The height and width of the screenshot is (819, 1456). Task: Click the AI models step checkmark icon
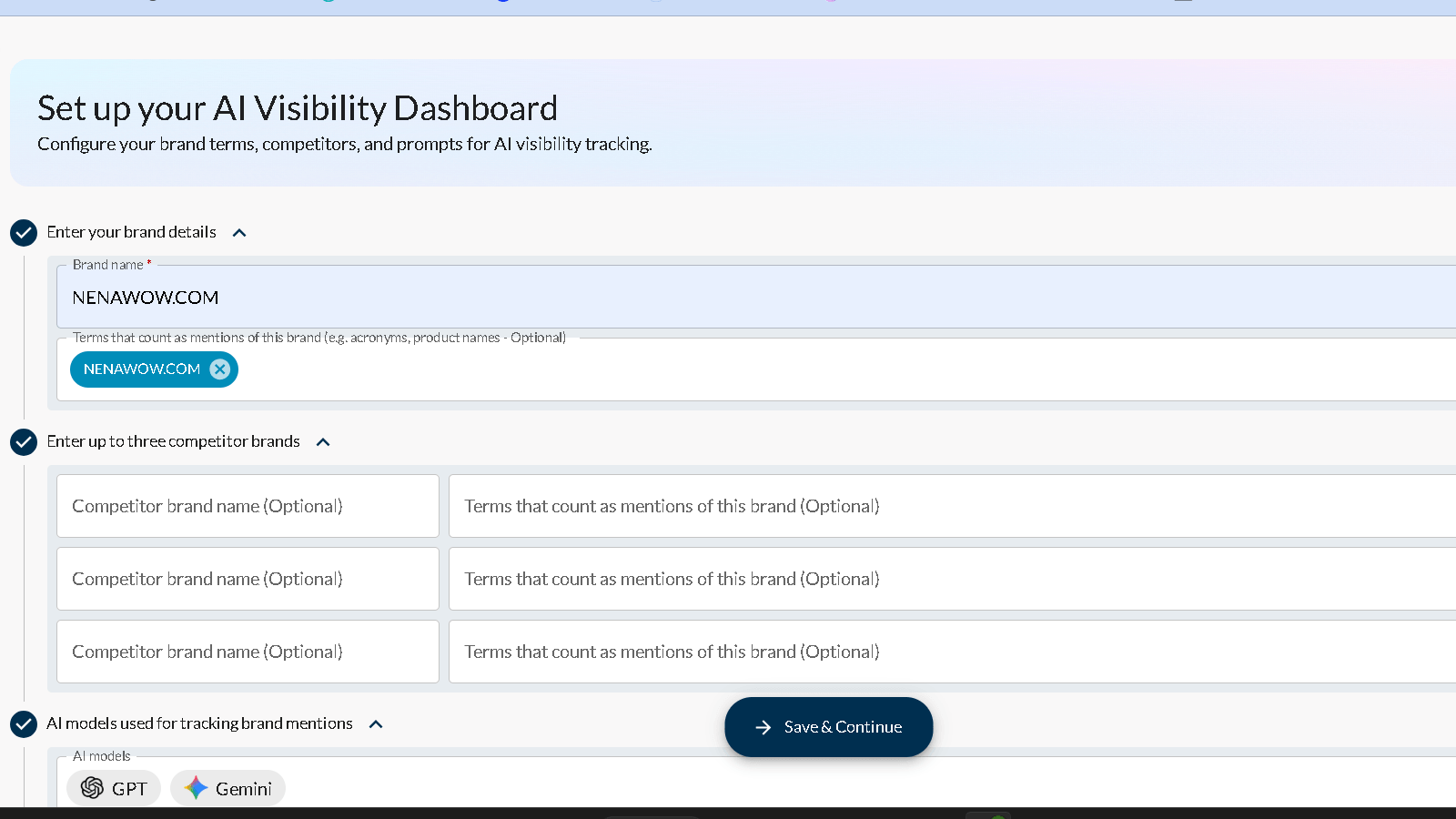click(24, 724)
